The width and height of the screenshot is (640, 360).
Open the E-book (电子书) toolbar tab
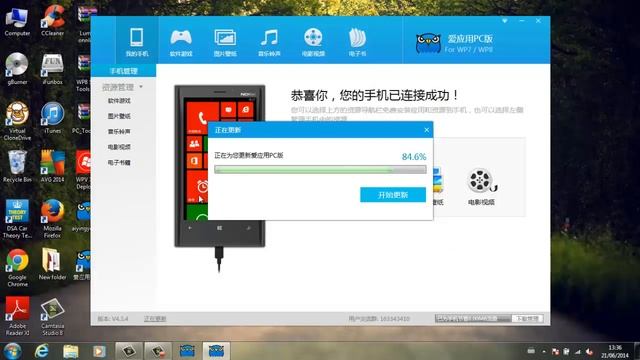pyautogui.click(x=357, y=42)
